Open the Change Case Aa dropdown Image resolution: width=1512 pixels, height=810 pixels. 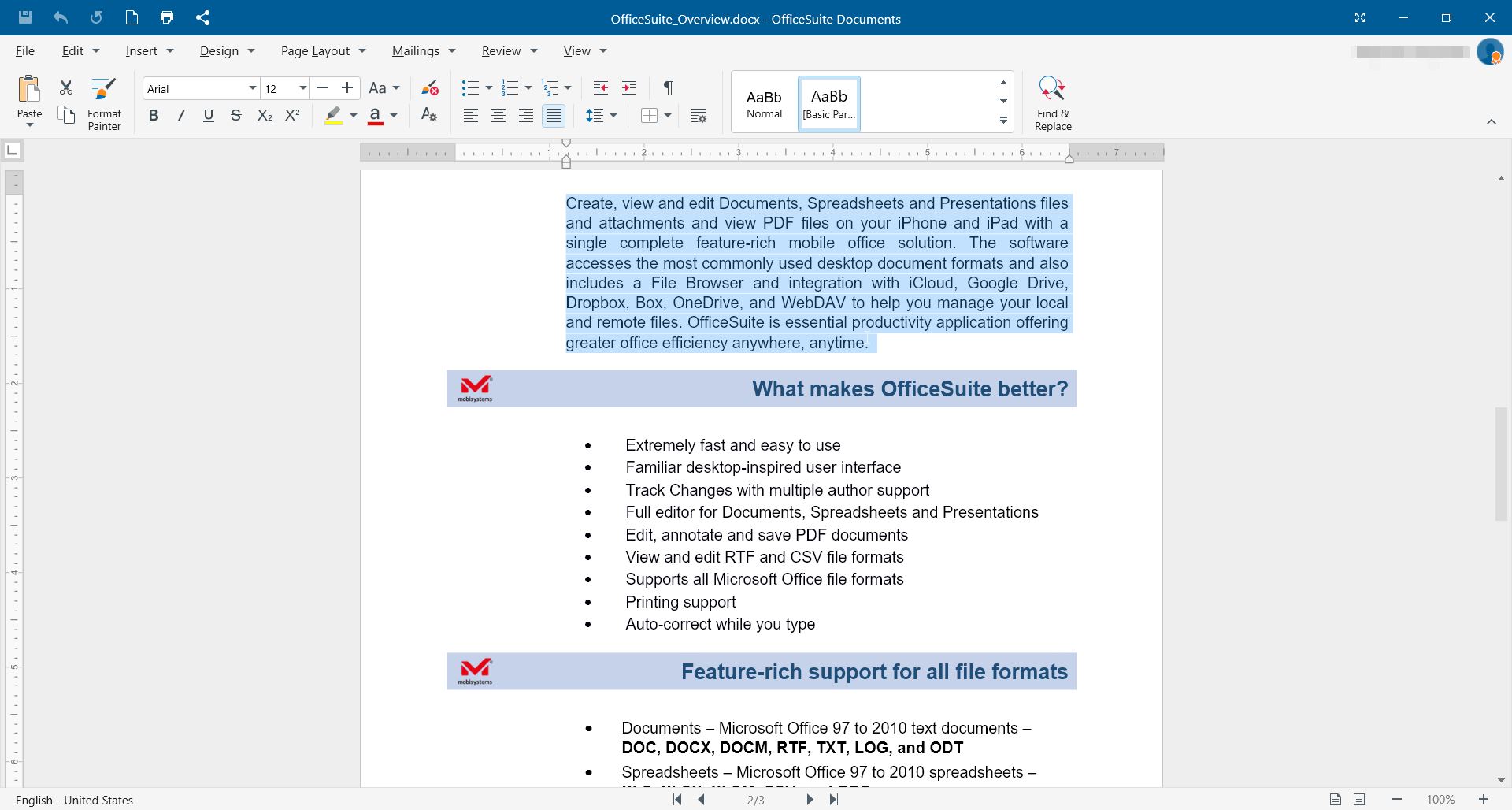[384, 88]
